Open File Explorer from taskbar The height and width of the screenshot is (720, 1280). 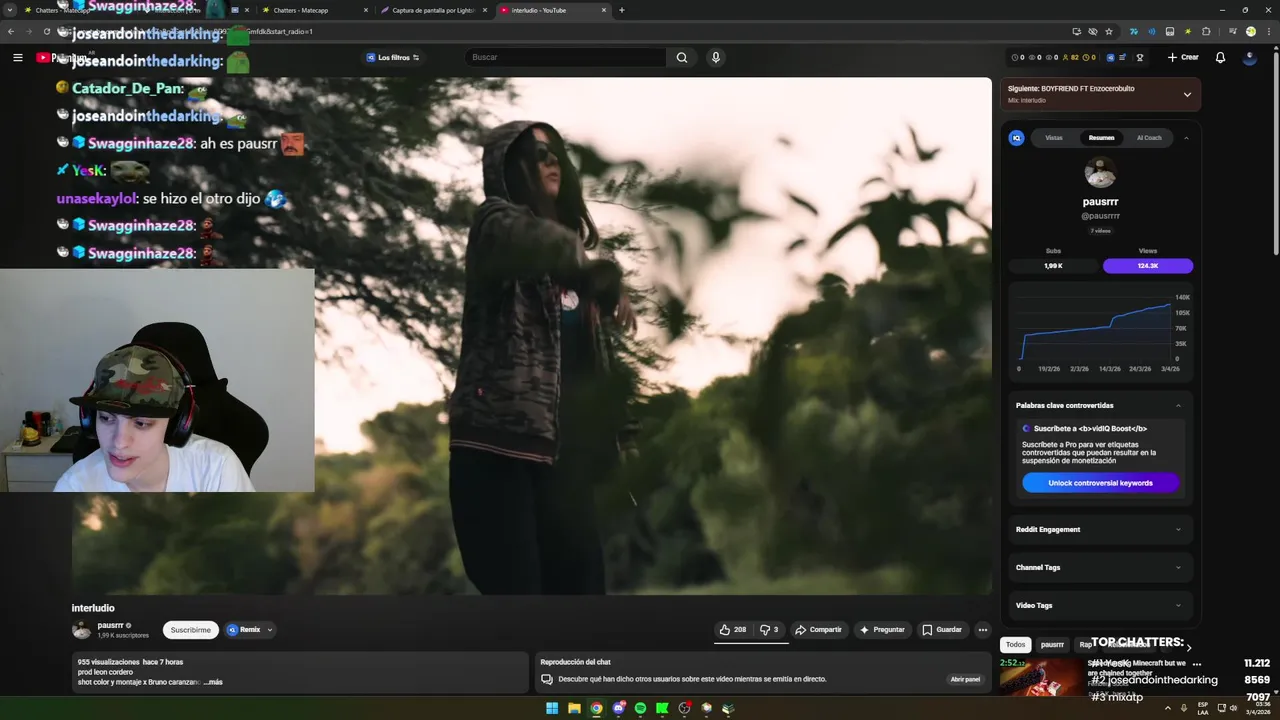pyautogui.click(x=574, y=708)
